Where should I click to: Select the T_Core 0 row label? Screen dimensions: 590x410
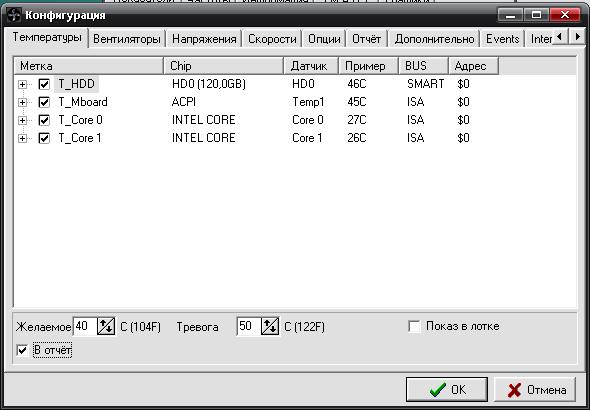80,120
